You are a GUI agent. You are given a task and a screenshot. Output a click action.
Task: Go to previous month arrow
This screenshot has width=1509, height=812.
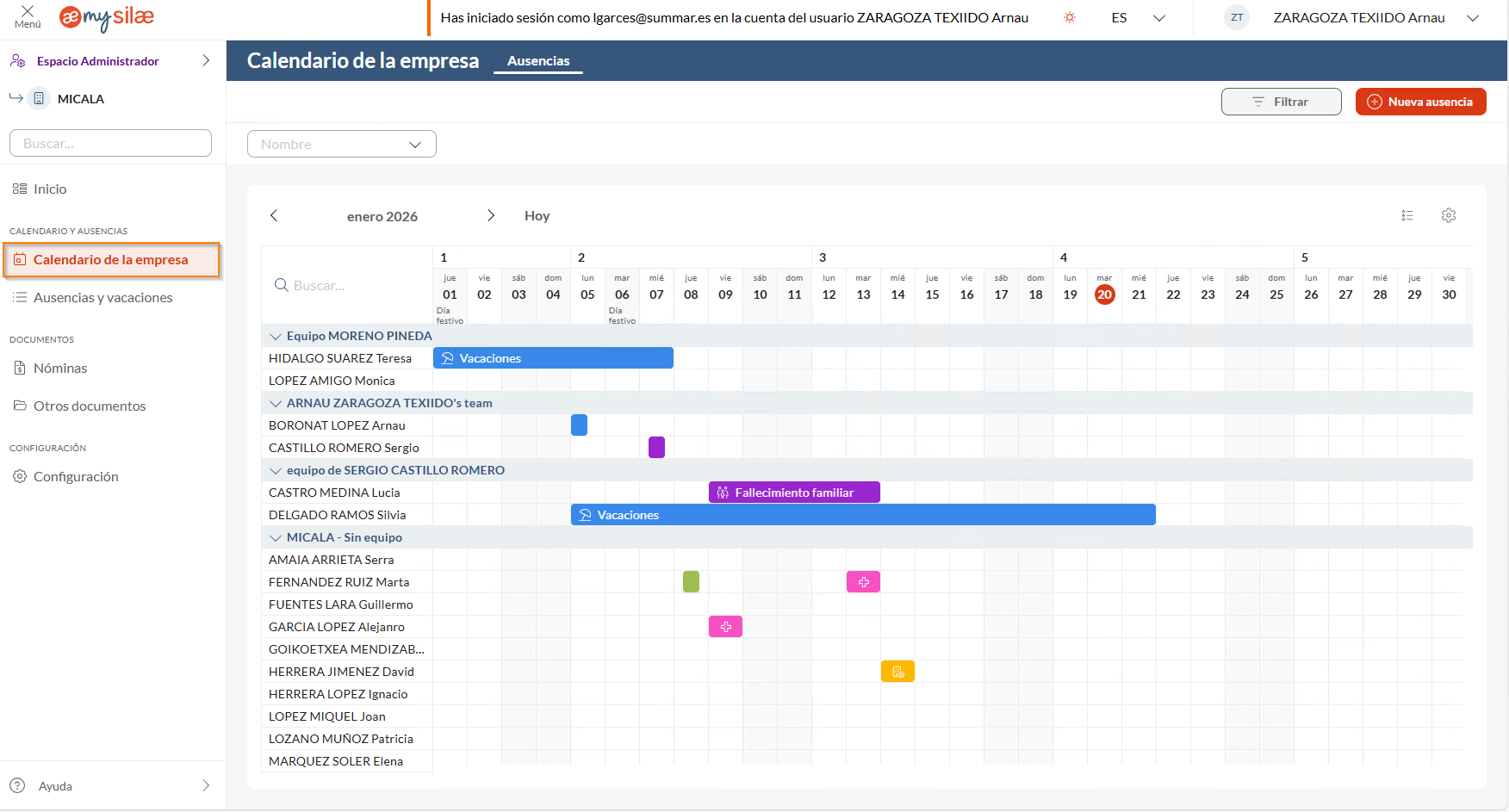tap(274, 215)
